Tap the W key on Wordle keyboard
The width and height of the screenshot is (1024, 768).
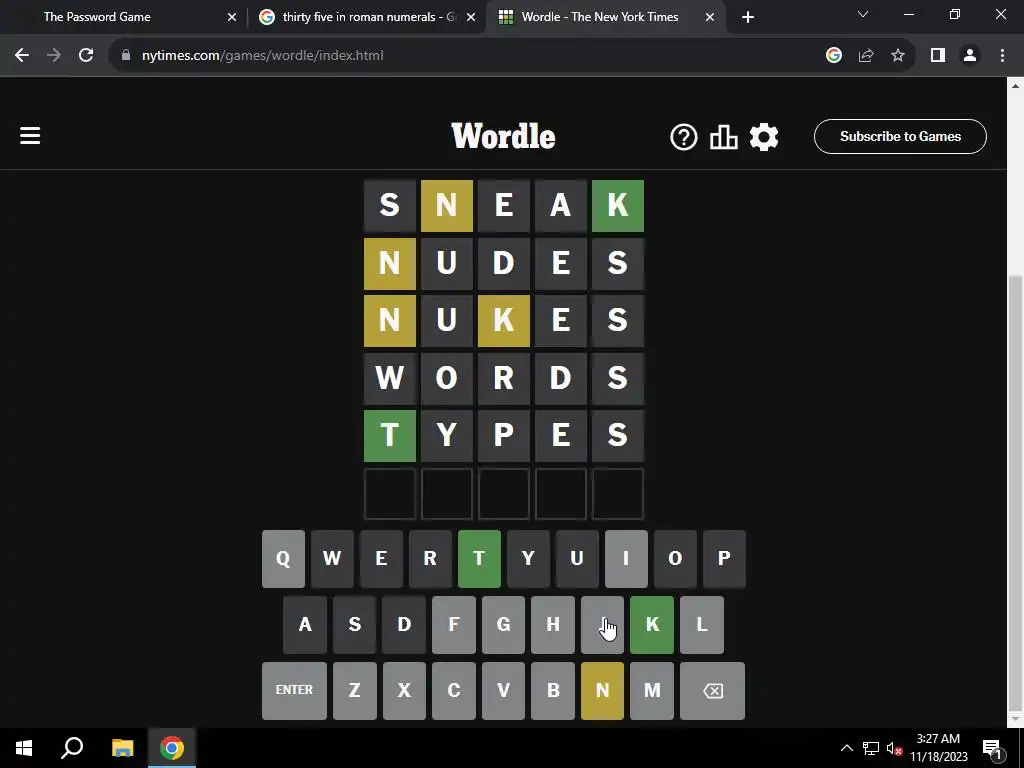[x=332, y=558]
